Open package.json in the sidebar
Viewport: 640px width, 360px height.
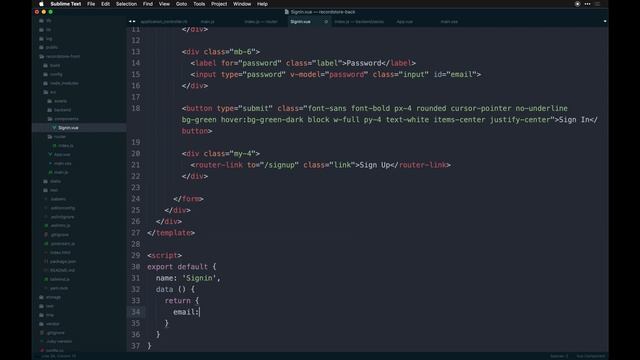point(63,261)
